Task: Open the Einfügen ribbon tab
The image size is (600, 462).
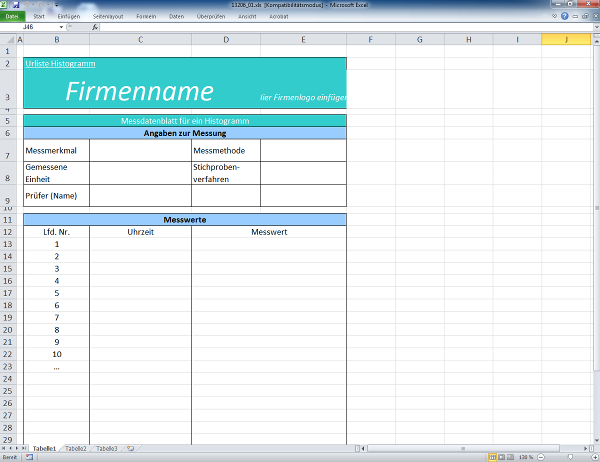Action: point(69,17)
